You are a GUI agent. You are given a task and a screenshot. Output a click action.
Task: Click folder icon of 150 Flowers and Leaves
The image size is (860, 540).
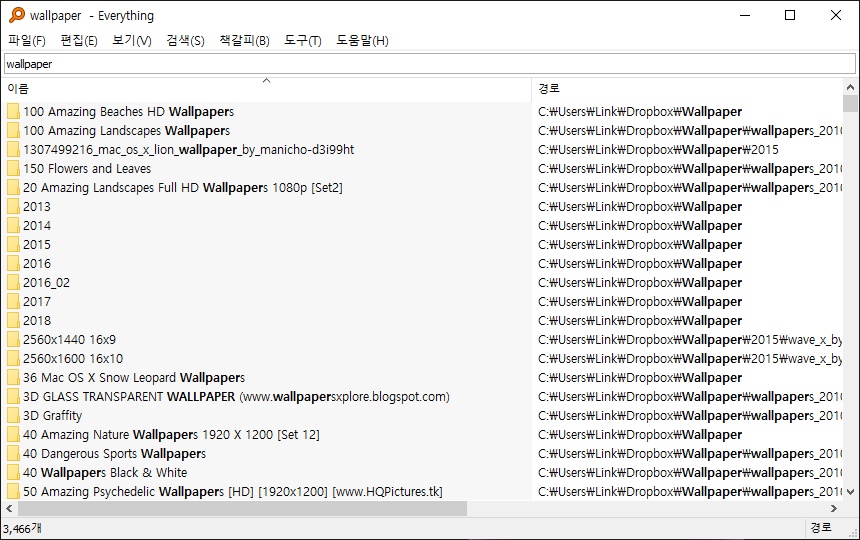pyautogui.click(x=13, y=169)
